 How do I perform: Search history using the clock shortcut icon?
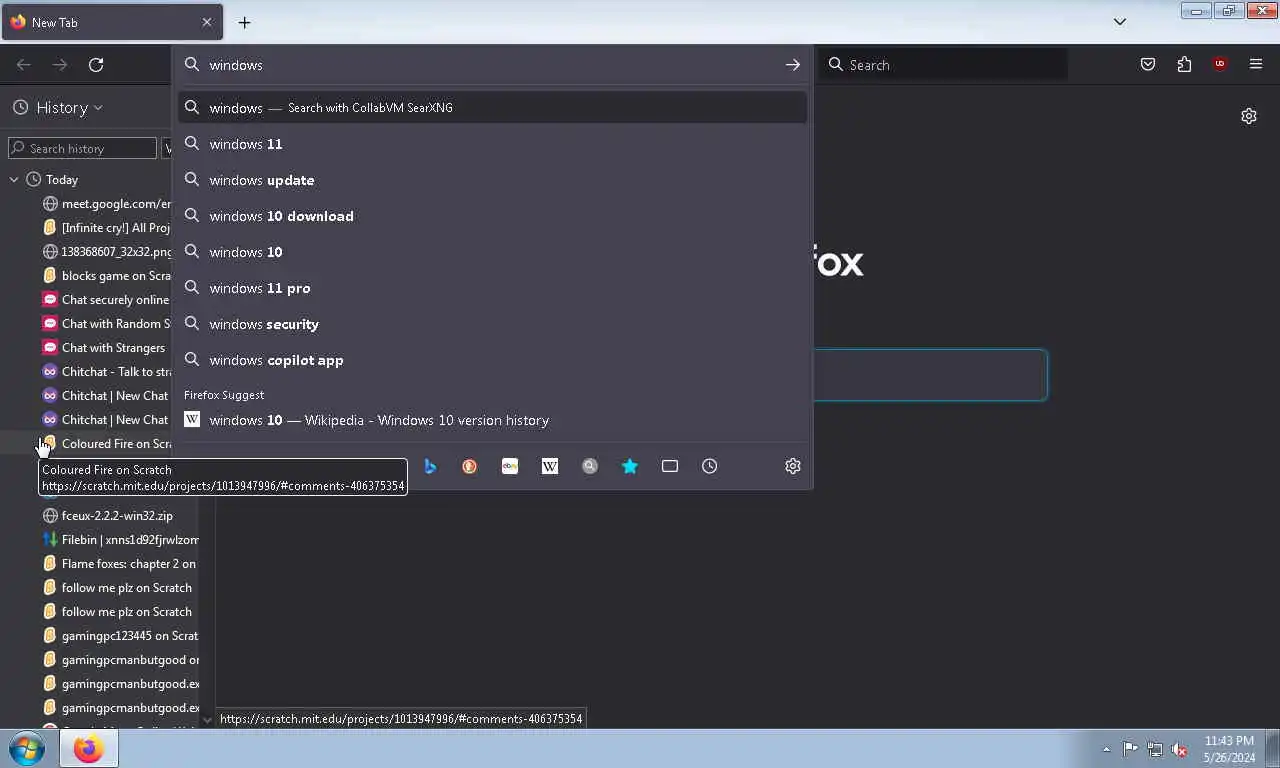tap(710, 466)
